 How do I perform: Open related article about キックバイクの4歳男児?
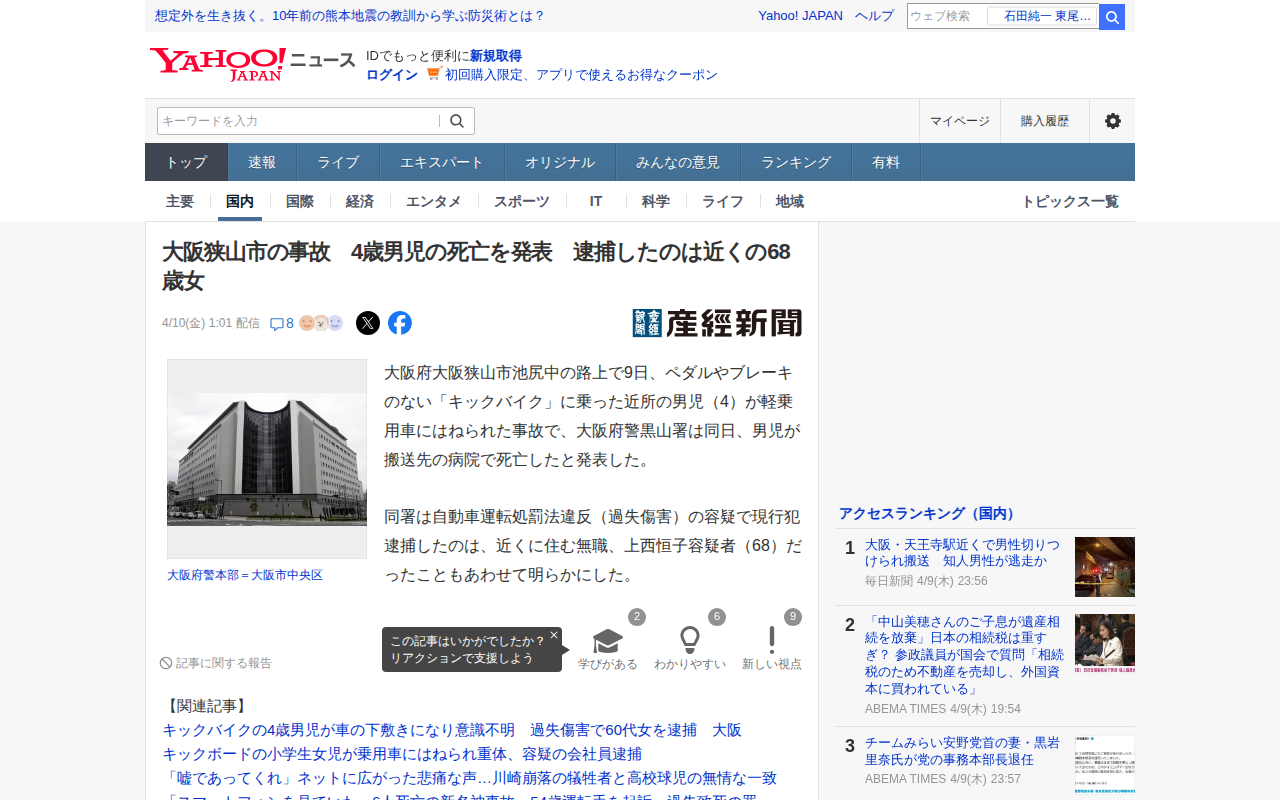point(452,730)
